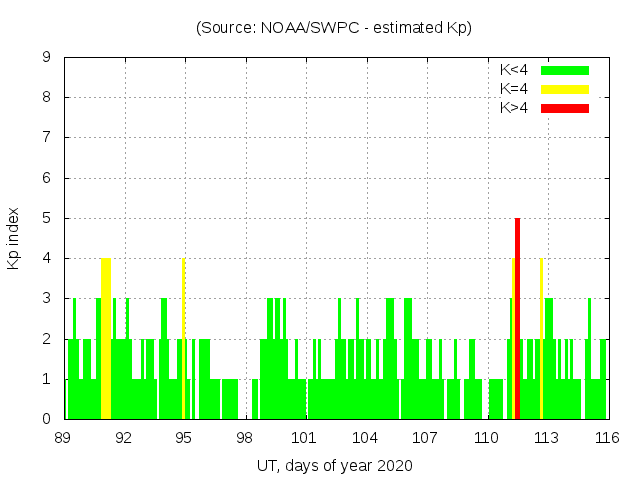Click the x-axis tick label 116

click(606, 438)
